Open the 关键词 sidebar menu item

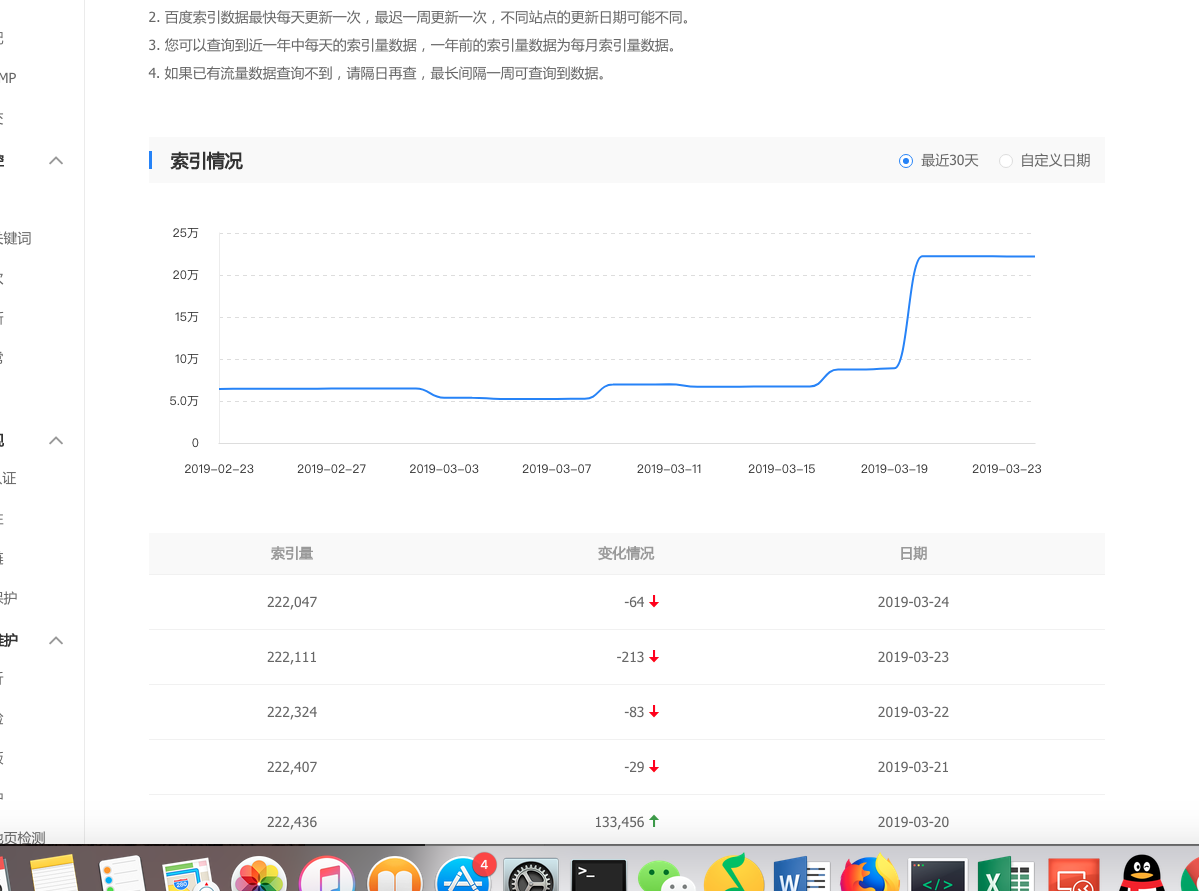point(16,238)
